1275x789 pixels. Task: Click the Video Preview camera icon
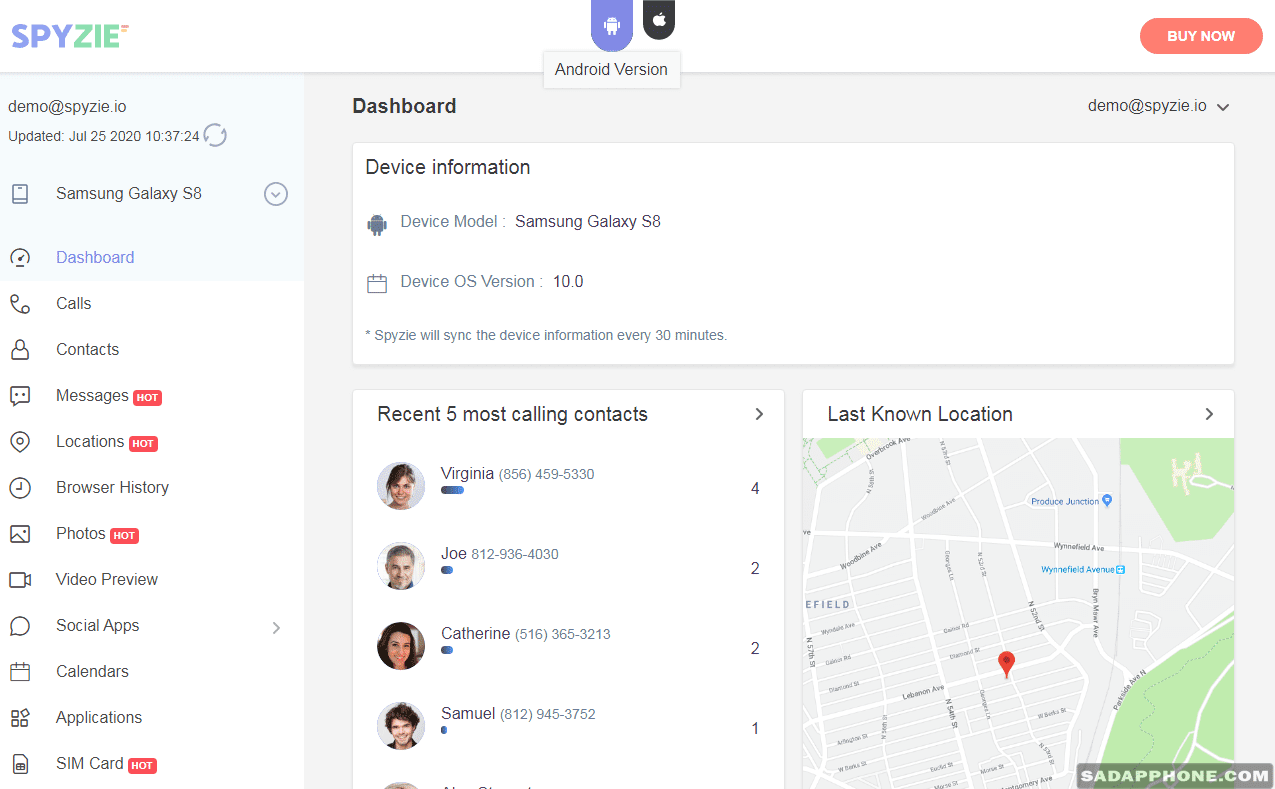[20, 580]
